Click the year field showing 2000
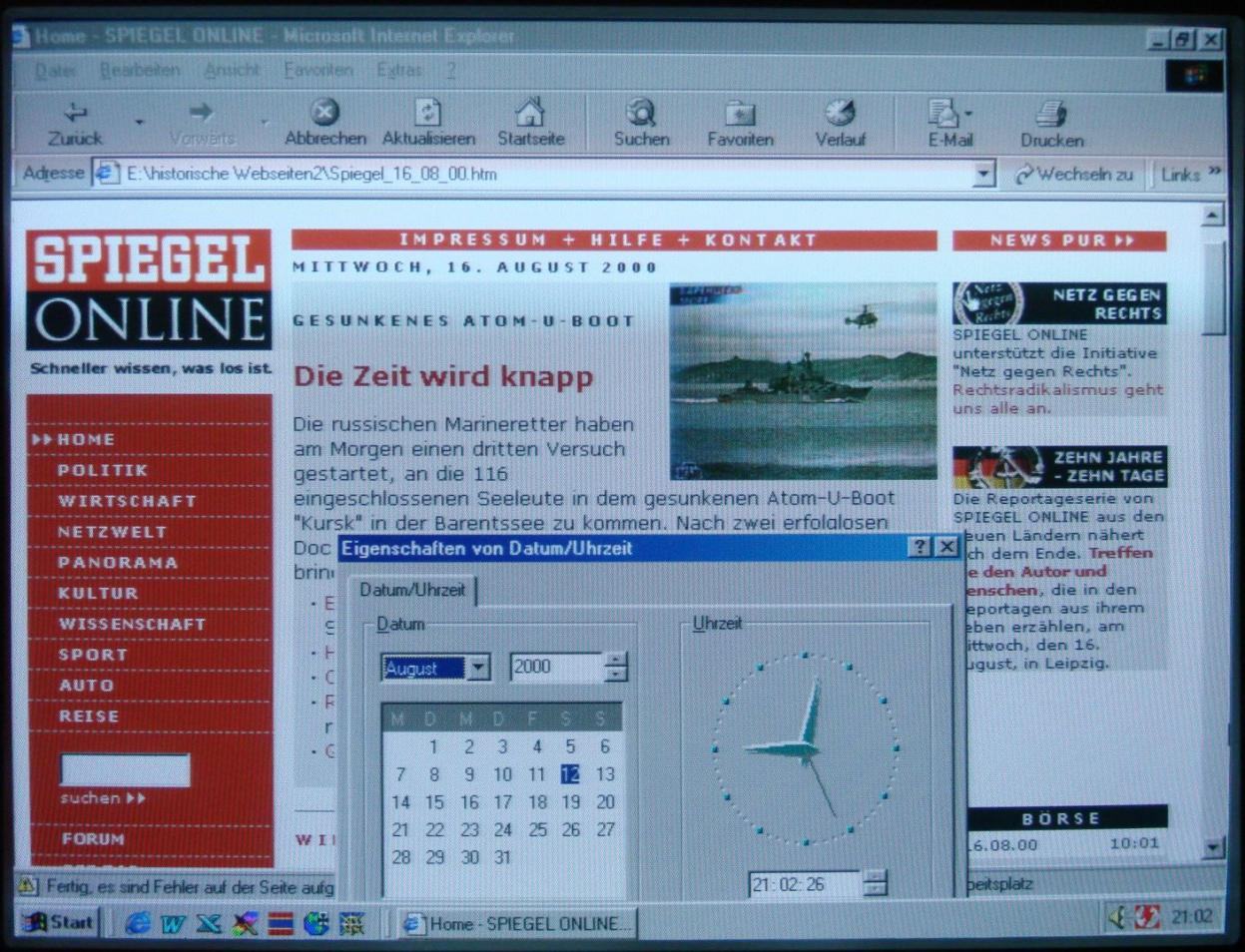This screenshot has height=952, width=1245. (556, 667)
